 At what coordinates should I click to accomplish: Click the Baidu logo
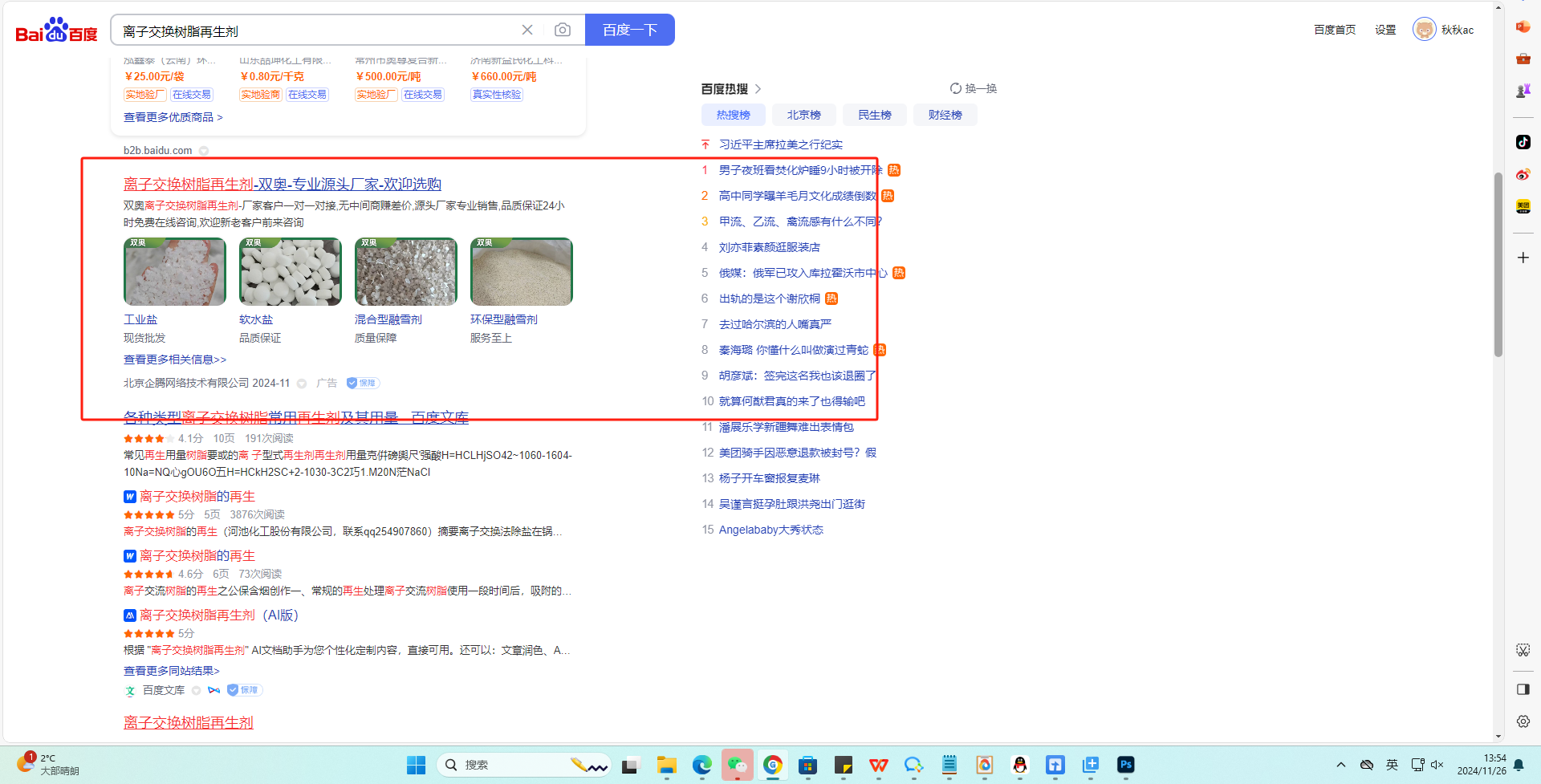click(56, 30)
